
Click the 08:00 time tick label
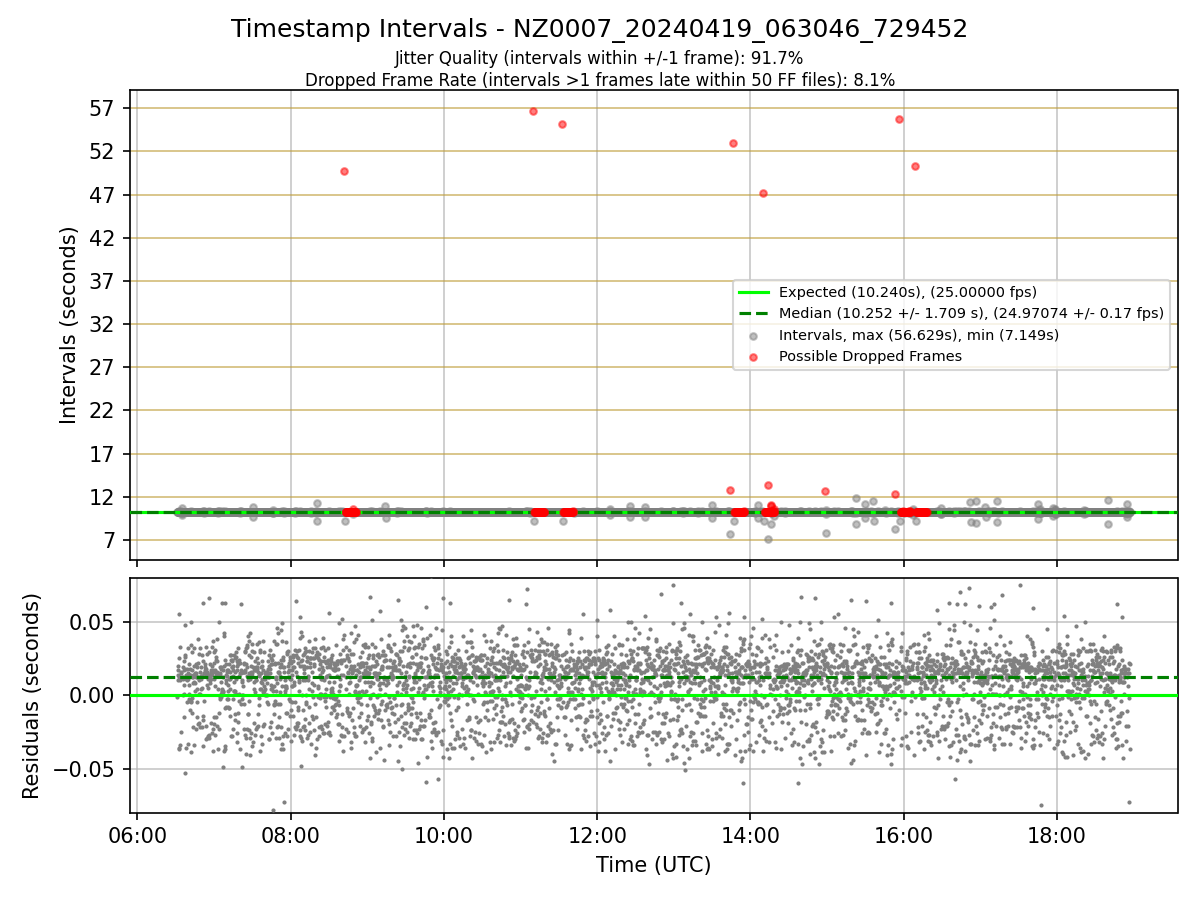click(291, 835)
